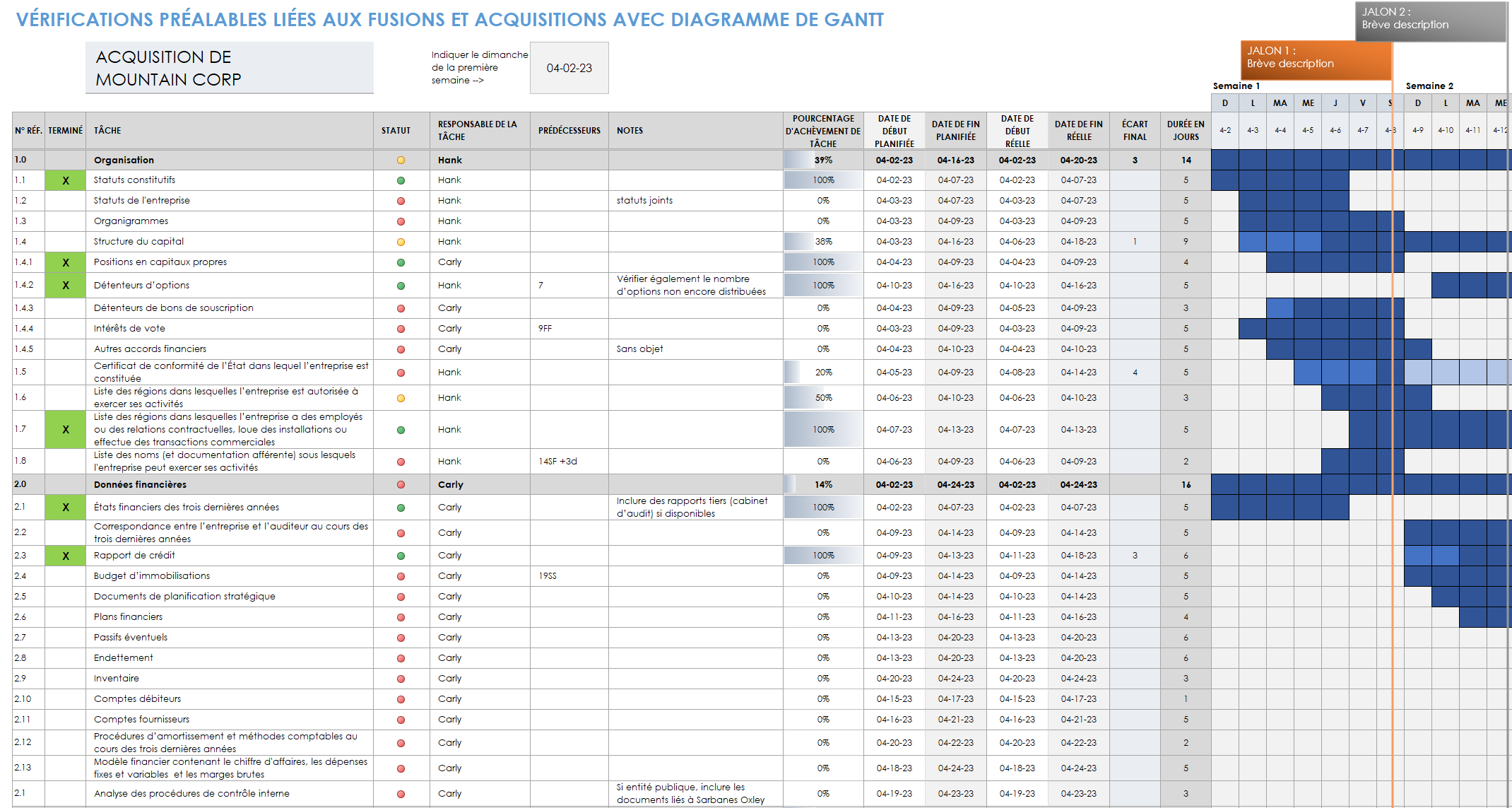
Task: Toggle the Terminé X for row 1.7
Action: pyautogui.click(x=66, y=430)
